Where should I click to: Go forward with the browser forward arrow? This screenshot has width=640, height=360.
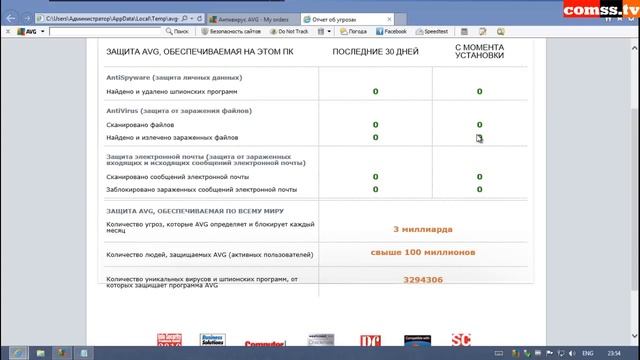pos(27,18)
